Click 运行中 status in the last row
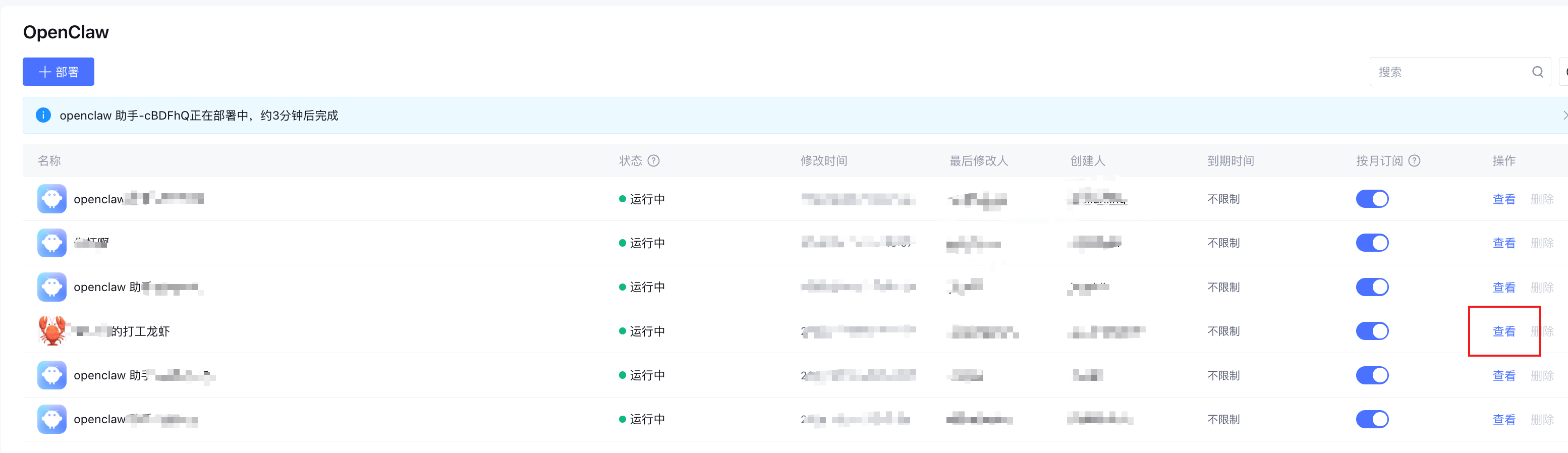Viewport: 1568px width, 453px height. pos(647,420)
